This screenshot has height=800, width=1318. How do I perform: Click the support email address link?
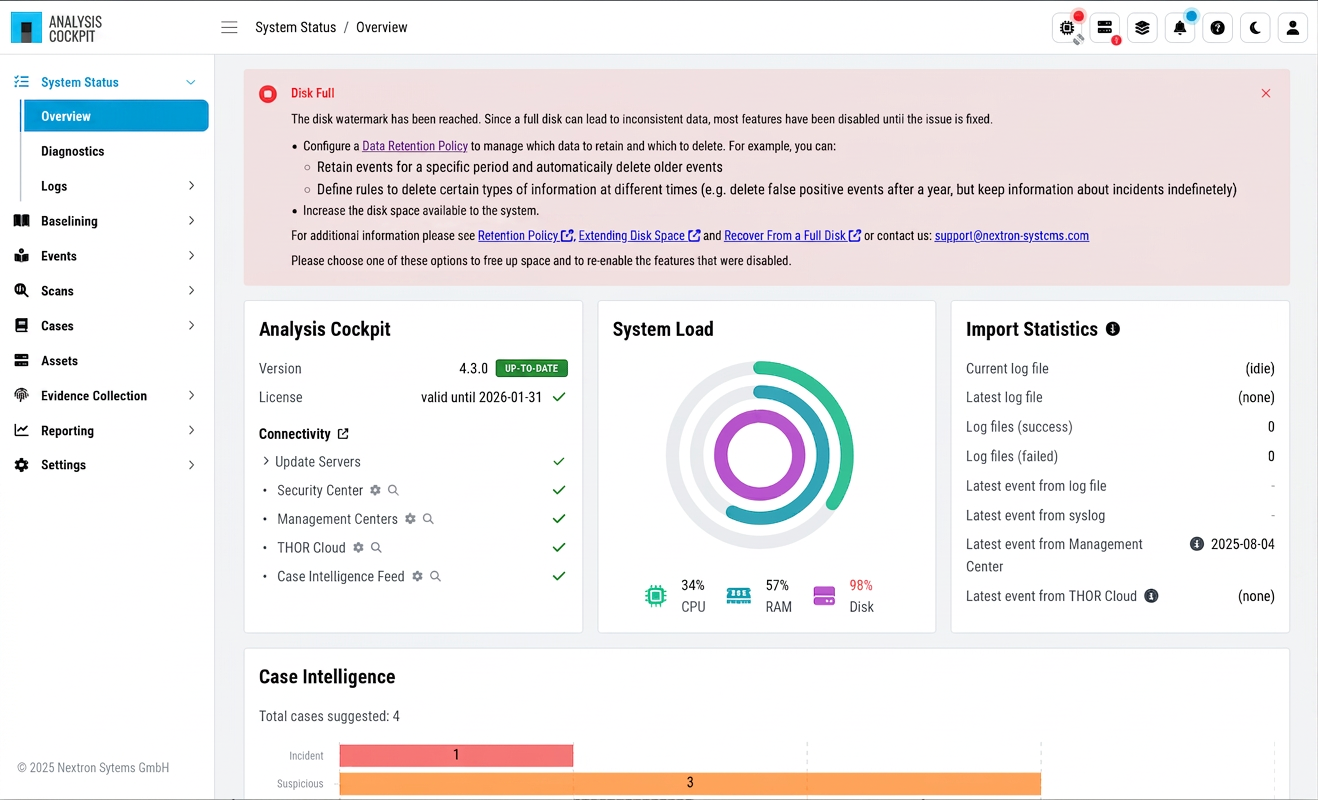[x=1012, y=236]
